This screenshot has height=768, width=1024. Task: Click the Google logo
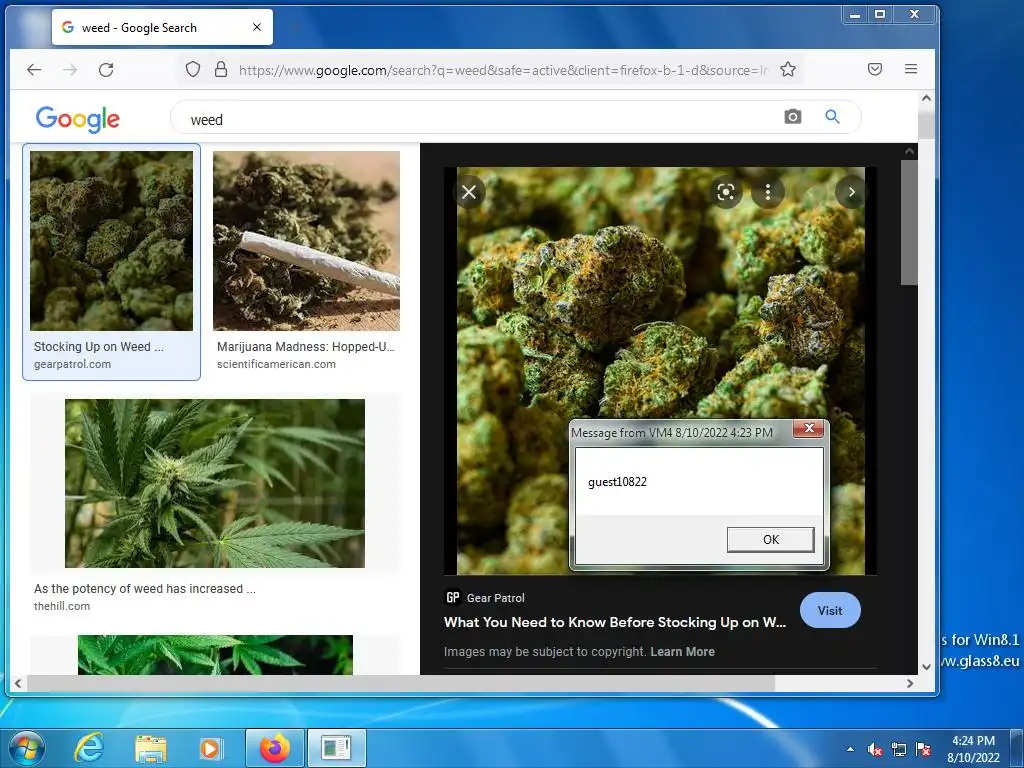[x=78, y=119]
